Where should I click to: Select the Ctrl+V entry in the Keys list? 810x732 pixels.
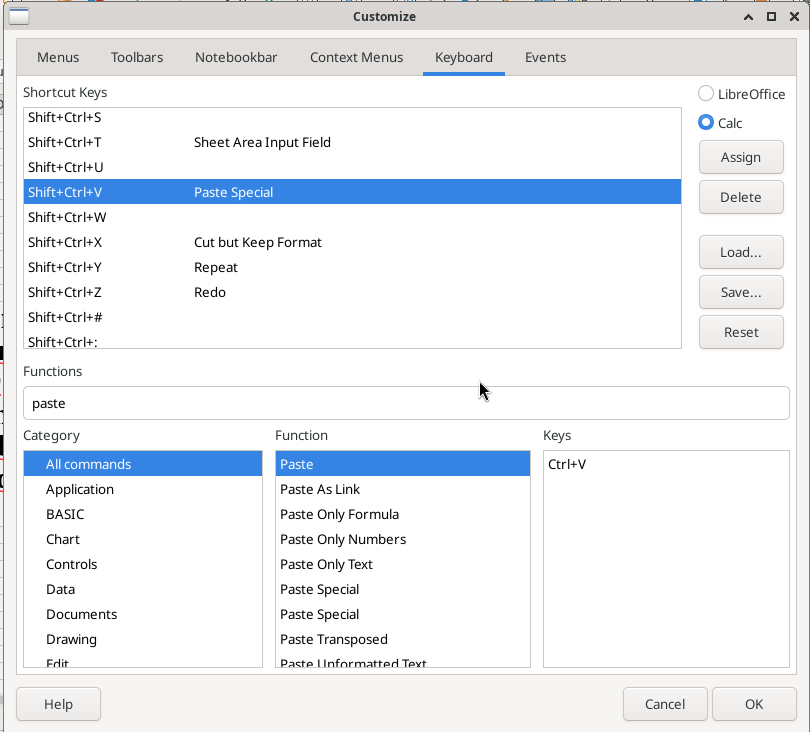(567, 464)
